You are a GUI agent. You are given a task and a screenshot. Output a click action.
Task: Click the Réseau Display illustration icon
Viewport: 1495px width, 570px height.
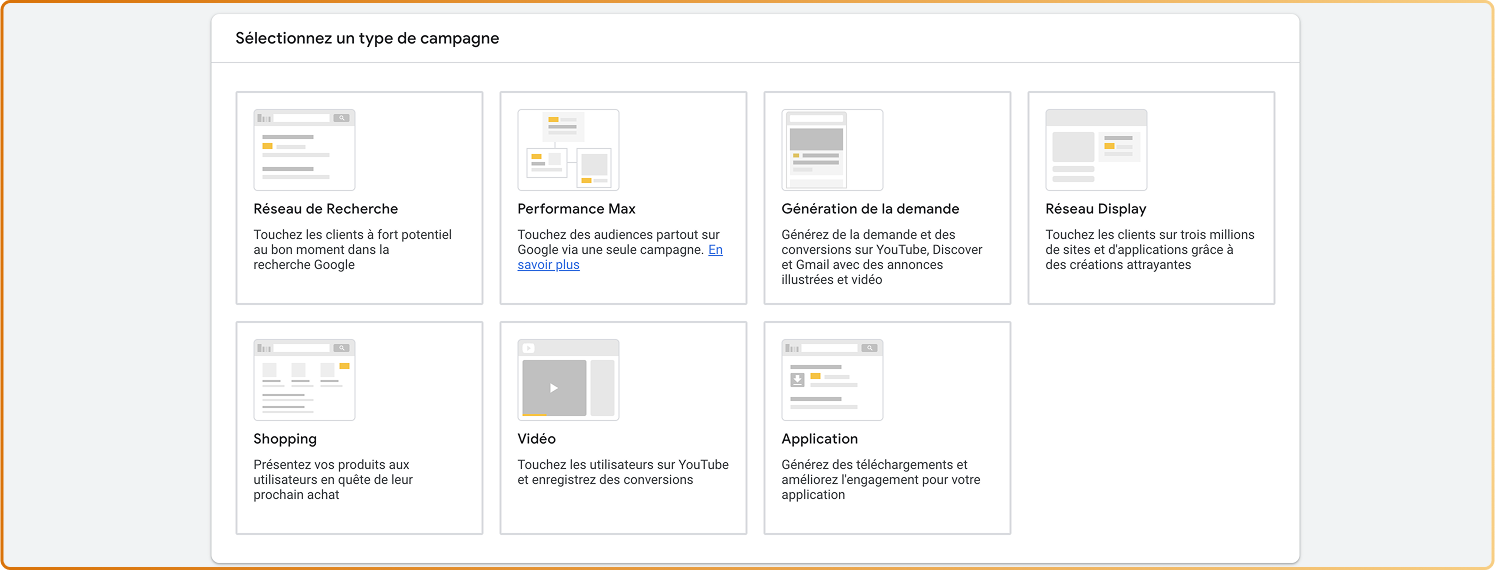[1096, 150]
